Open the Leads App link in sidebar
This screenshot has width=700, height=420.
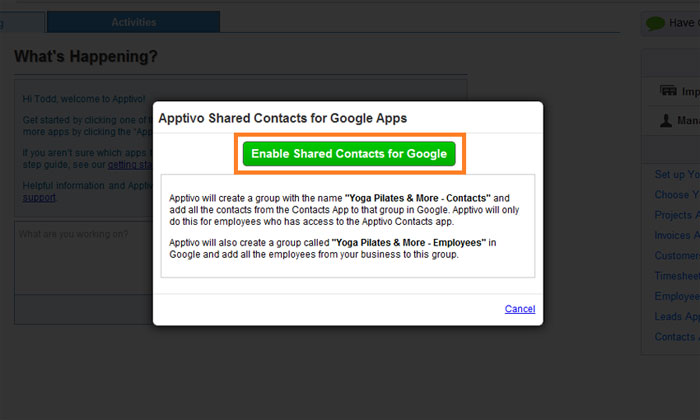[676, 316]
